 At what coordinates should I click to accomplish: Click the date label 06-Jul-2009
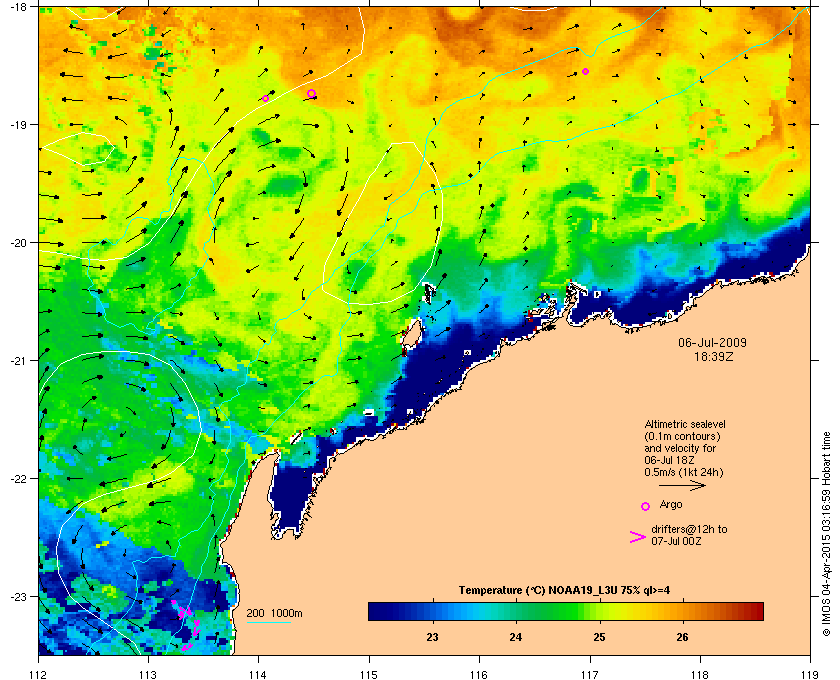click(x=712, y=342)
